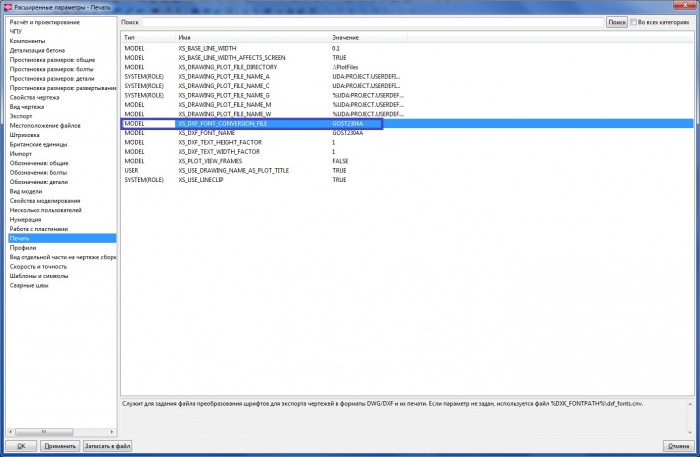
Task: Select category 'Штриховка'
Action: (x=25, y=135)
